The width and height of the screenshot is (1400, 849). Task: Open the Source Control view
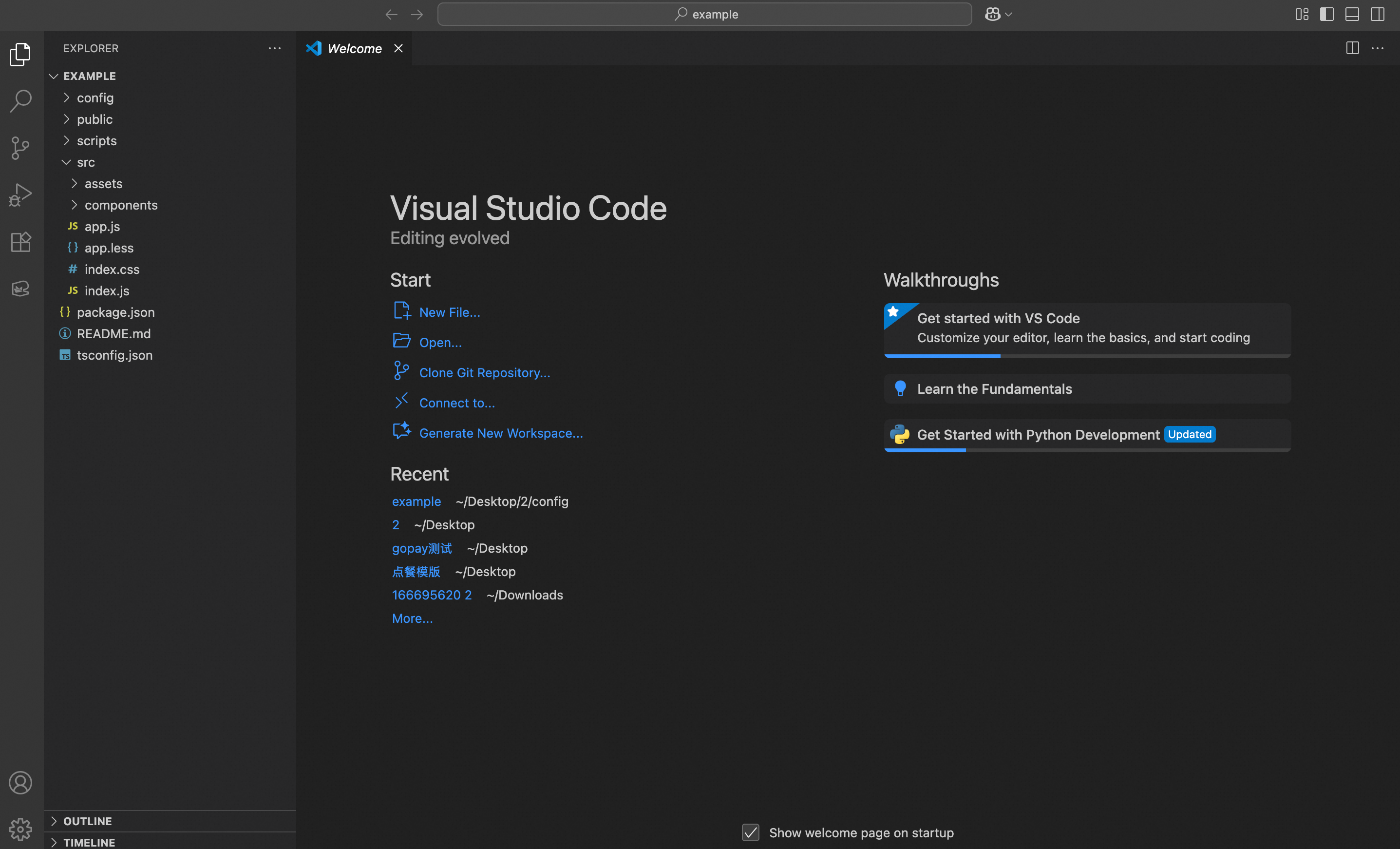click(21, 148)
